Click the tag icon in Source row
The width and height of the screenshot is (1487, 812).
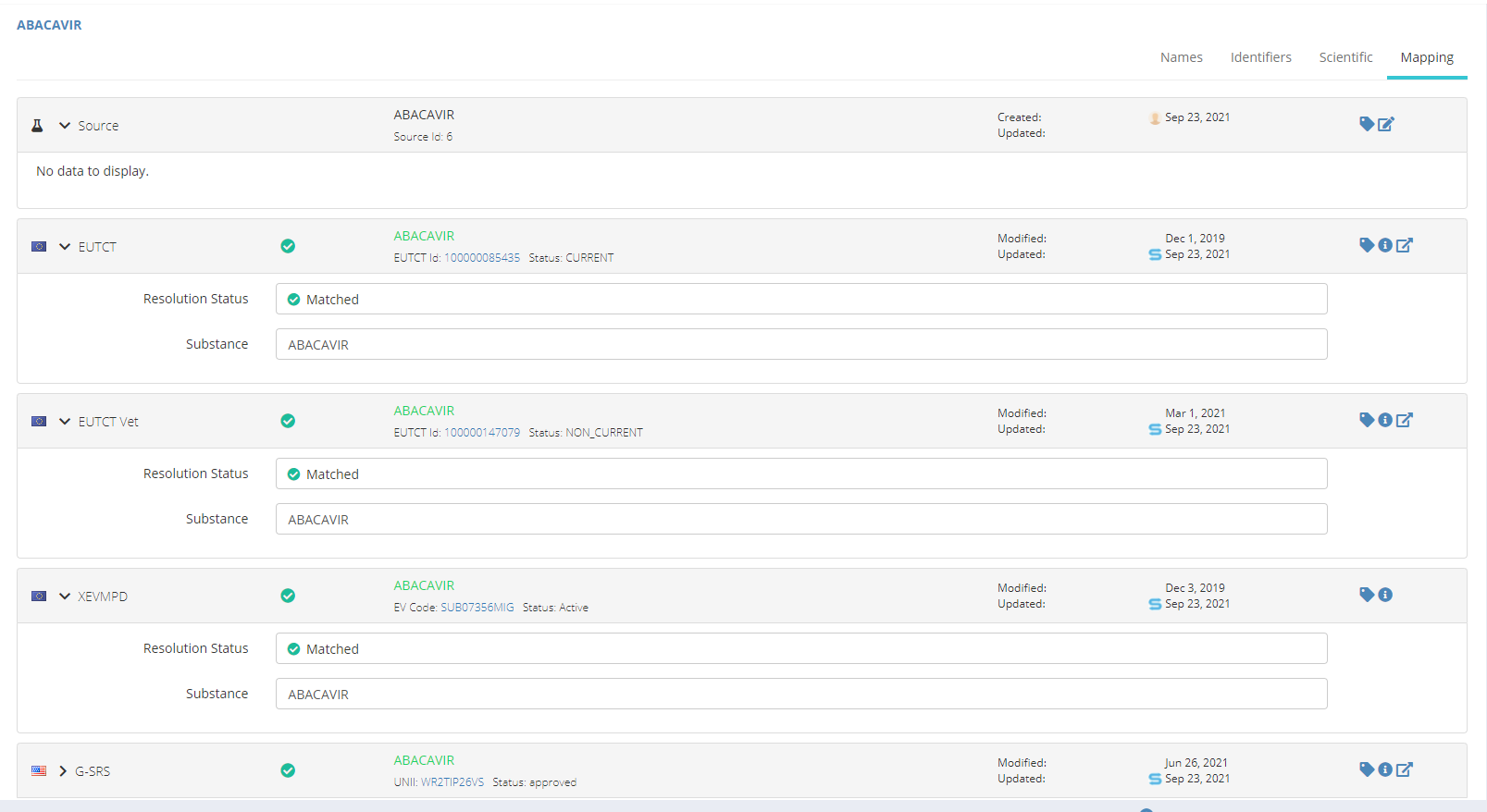[1366, 124]
